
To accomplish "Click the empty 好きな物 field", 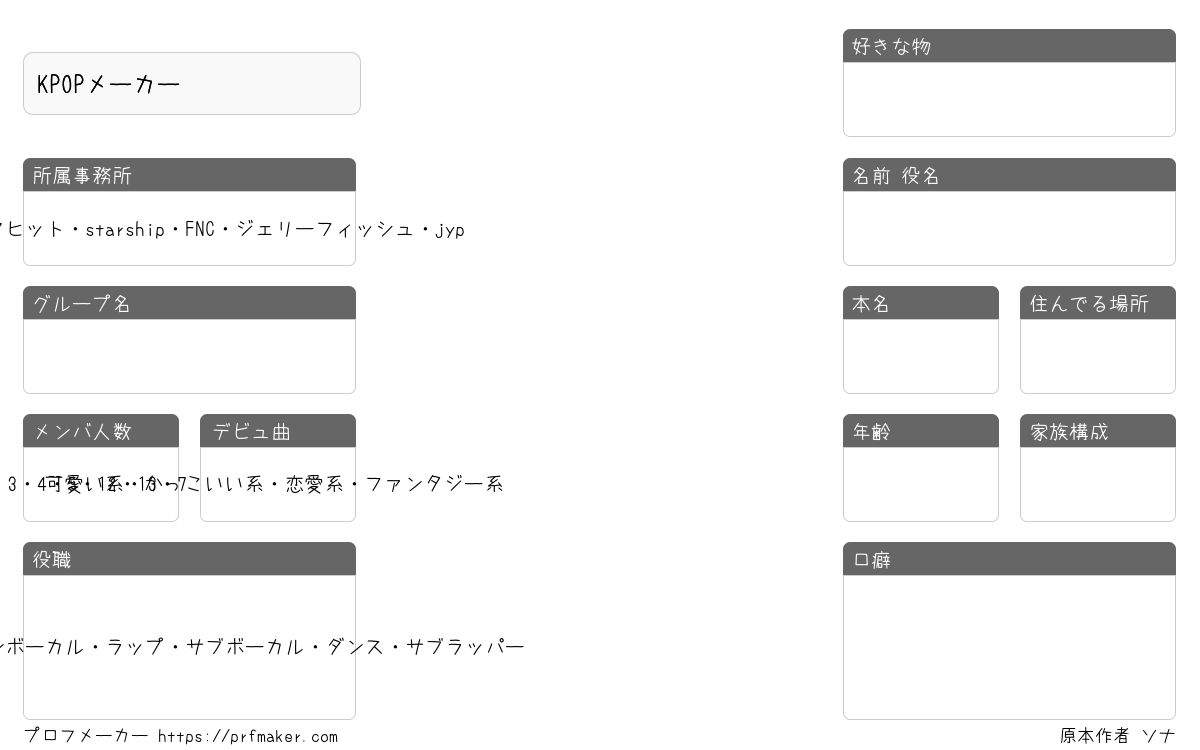I will [x=1009, y=99].
